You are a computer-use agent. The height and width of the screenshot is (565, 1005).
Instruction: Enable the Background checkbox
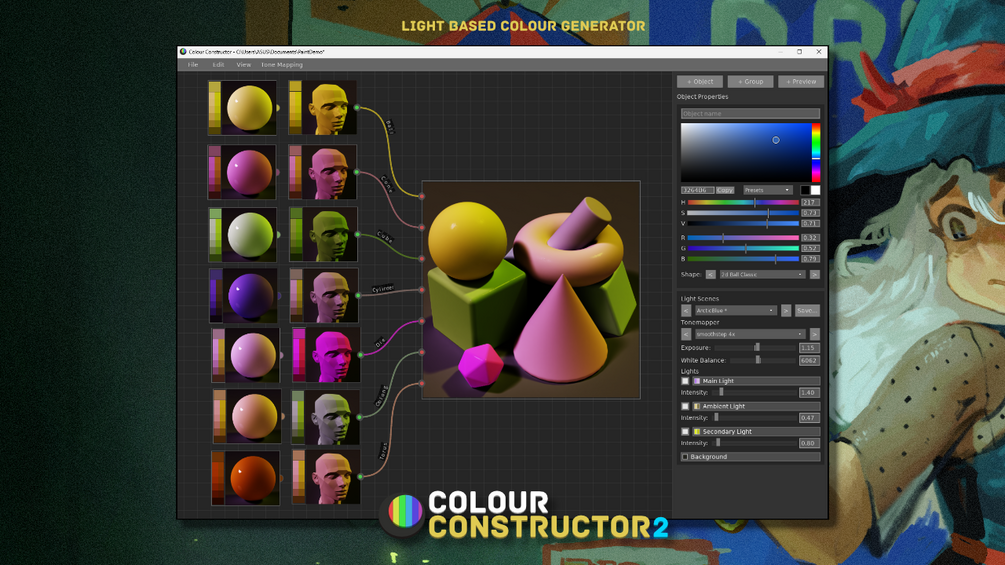point(685,457)
